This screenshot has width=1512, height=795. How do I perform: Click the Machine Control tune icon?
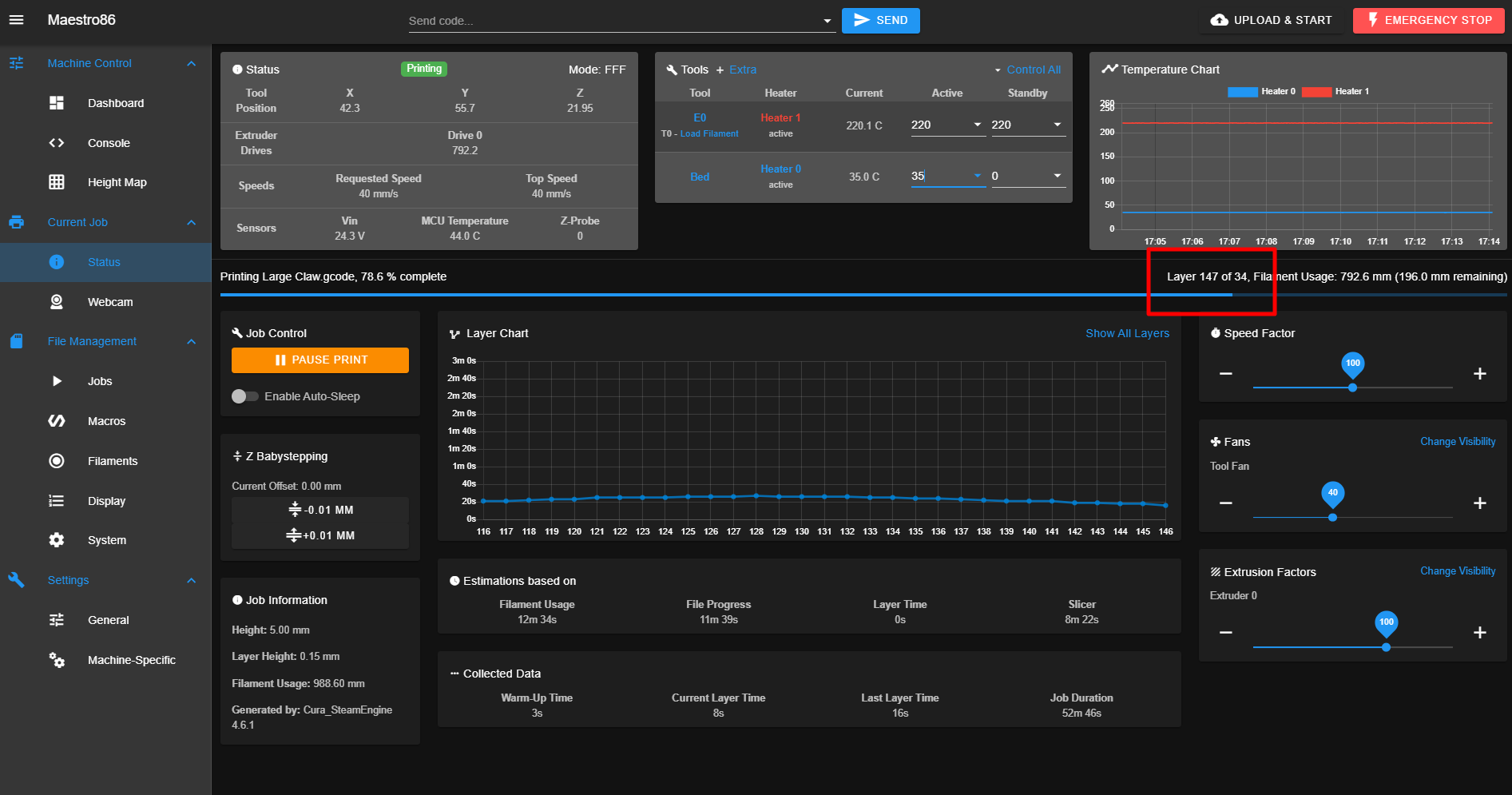(16, 63)
